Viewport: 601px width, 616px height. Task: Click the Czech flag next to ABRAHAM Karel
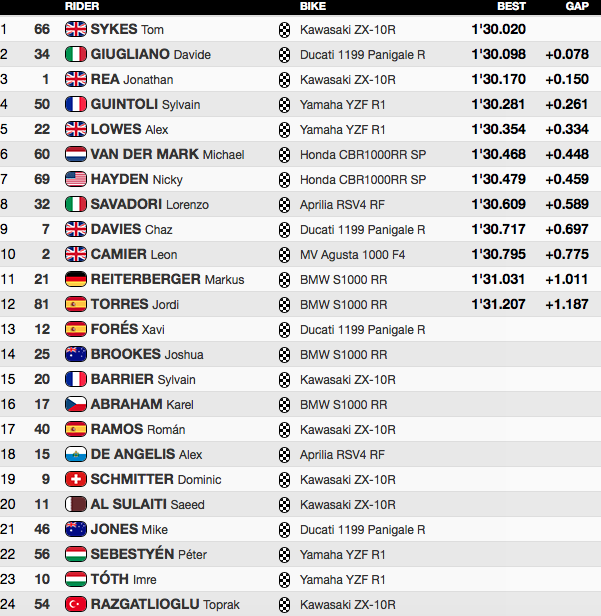(75, 404)
